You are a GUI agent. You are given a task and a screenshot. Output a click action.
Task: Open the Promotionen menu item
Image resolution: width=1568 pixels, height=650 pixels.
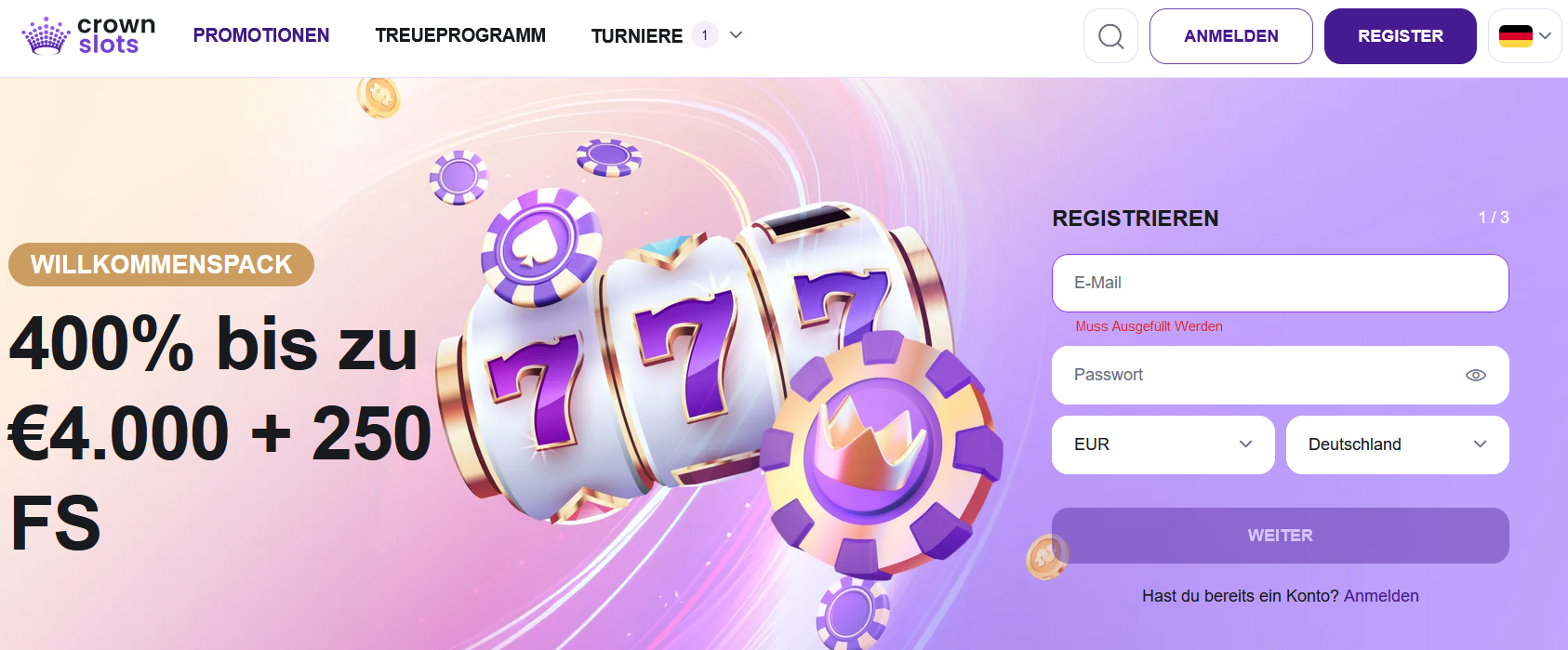point(261,35)
